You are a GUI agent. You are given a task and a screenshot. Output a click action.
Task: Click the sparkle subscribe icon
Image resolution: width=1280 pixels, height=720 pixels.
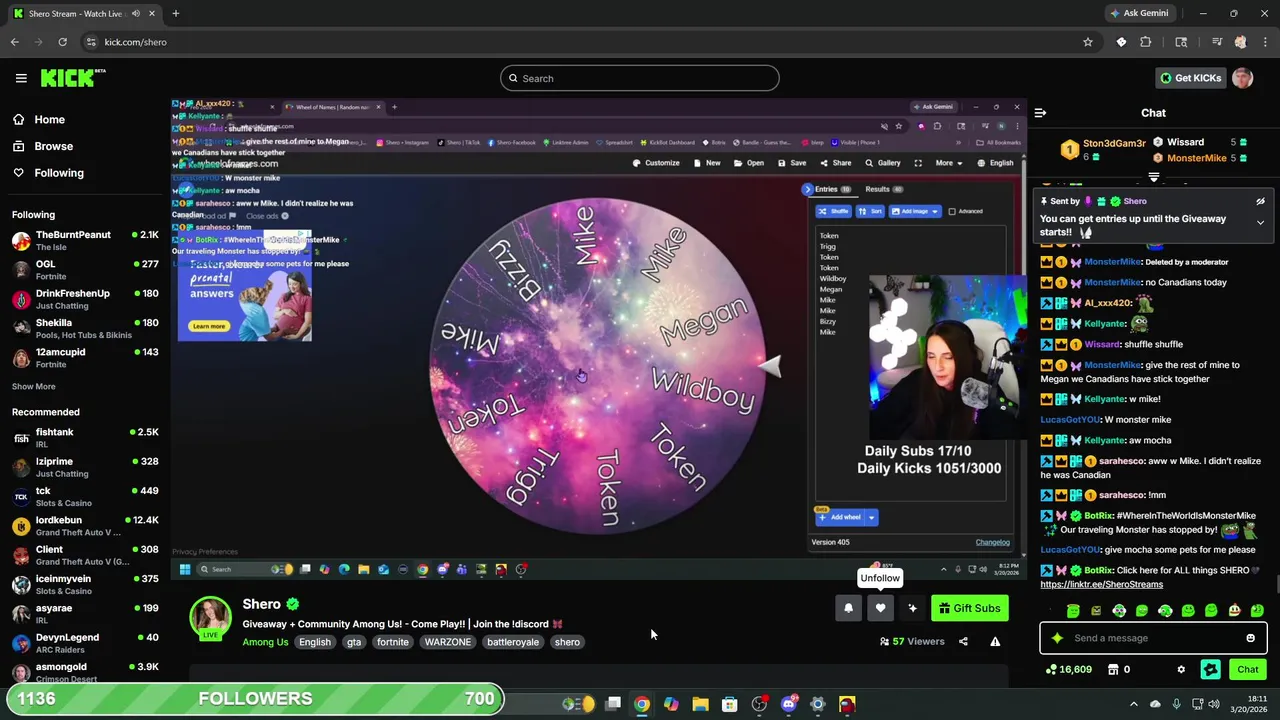pos(912,608)
